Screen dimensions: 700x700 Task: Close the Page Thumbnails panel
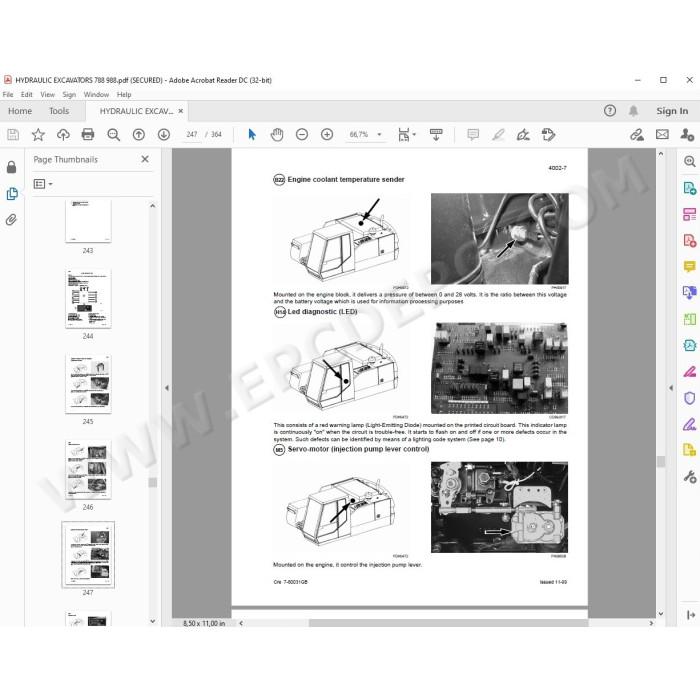145,159
